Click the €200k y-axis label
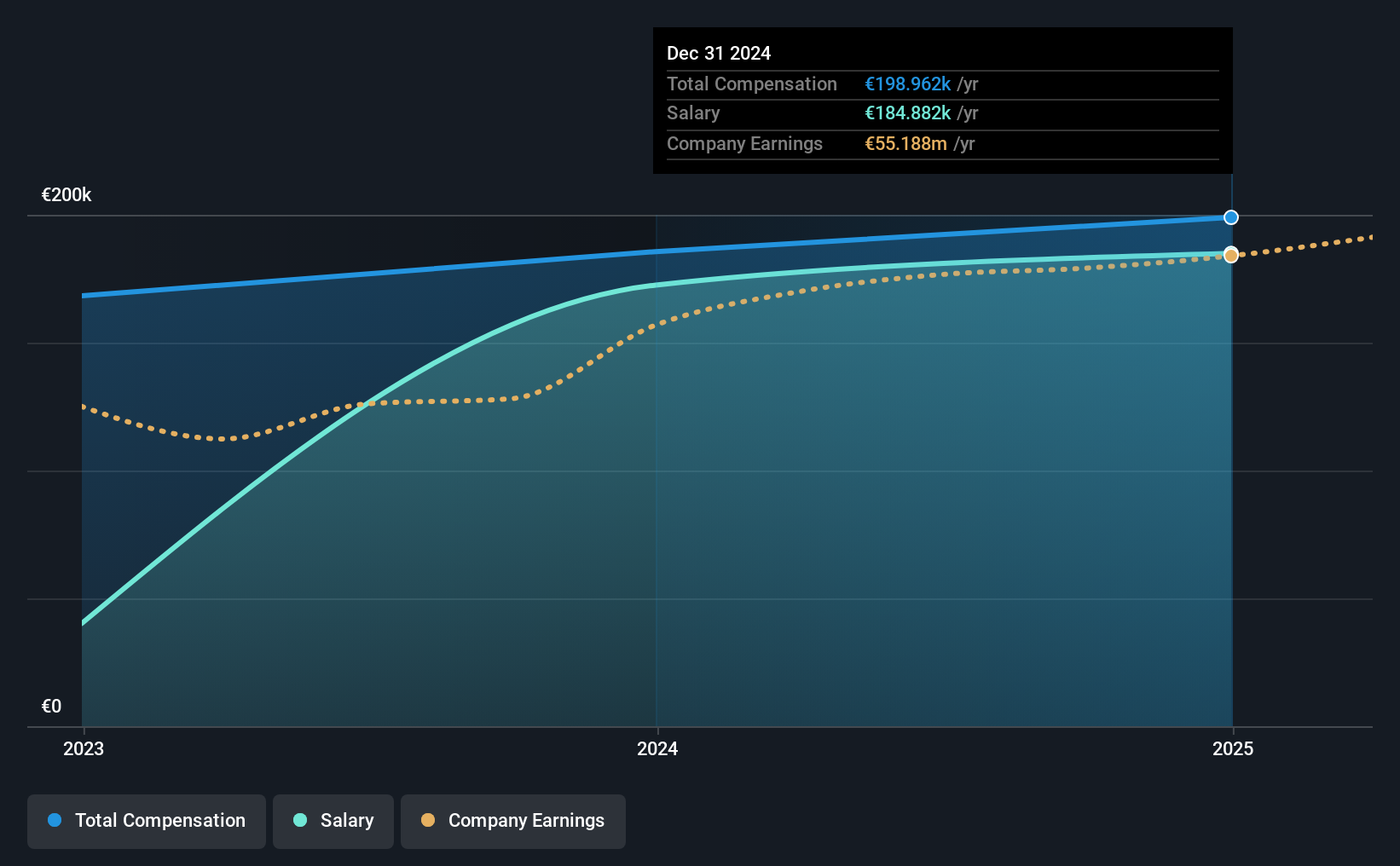Viewport: 1400px width, 866px height. coord(67,194)
